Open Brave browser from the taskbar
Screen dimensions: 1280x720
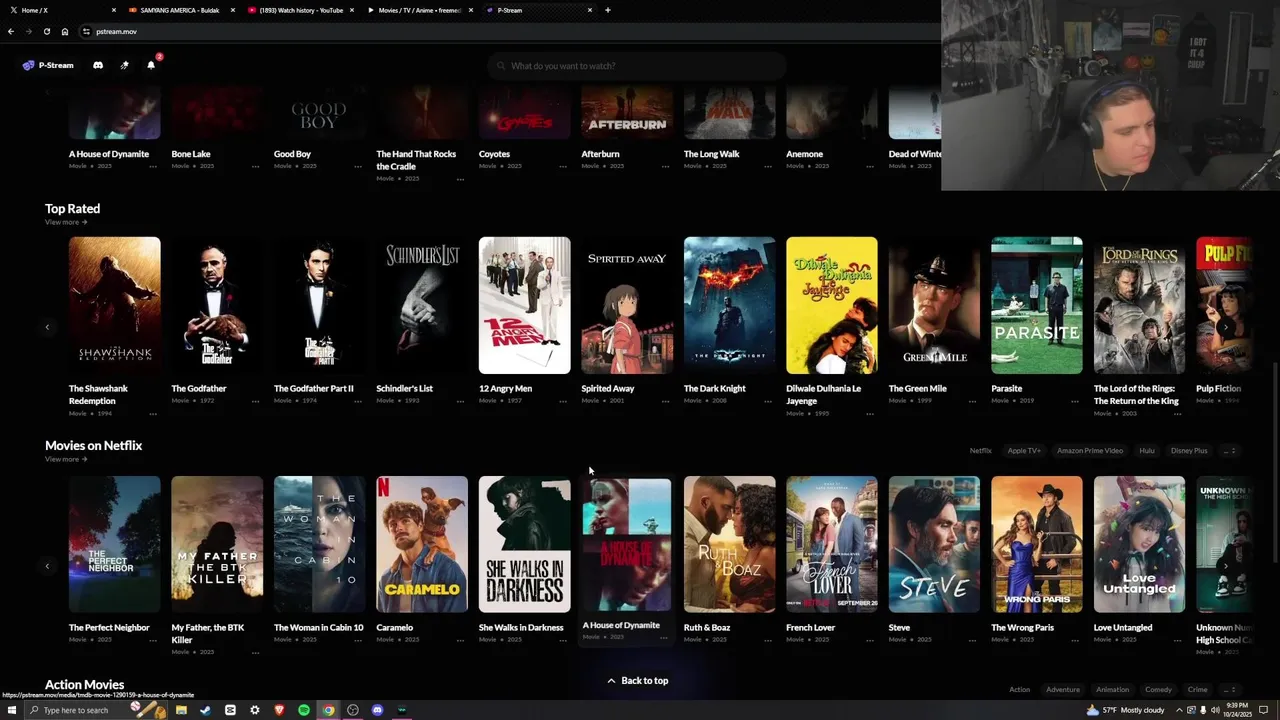279,710
